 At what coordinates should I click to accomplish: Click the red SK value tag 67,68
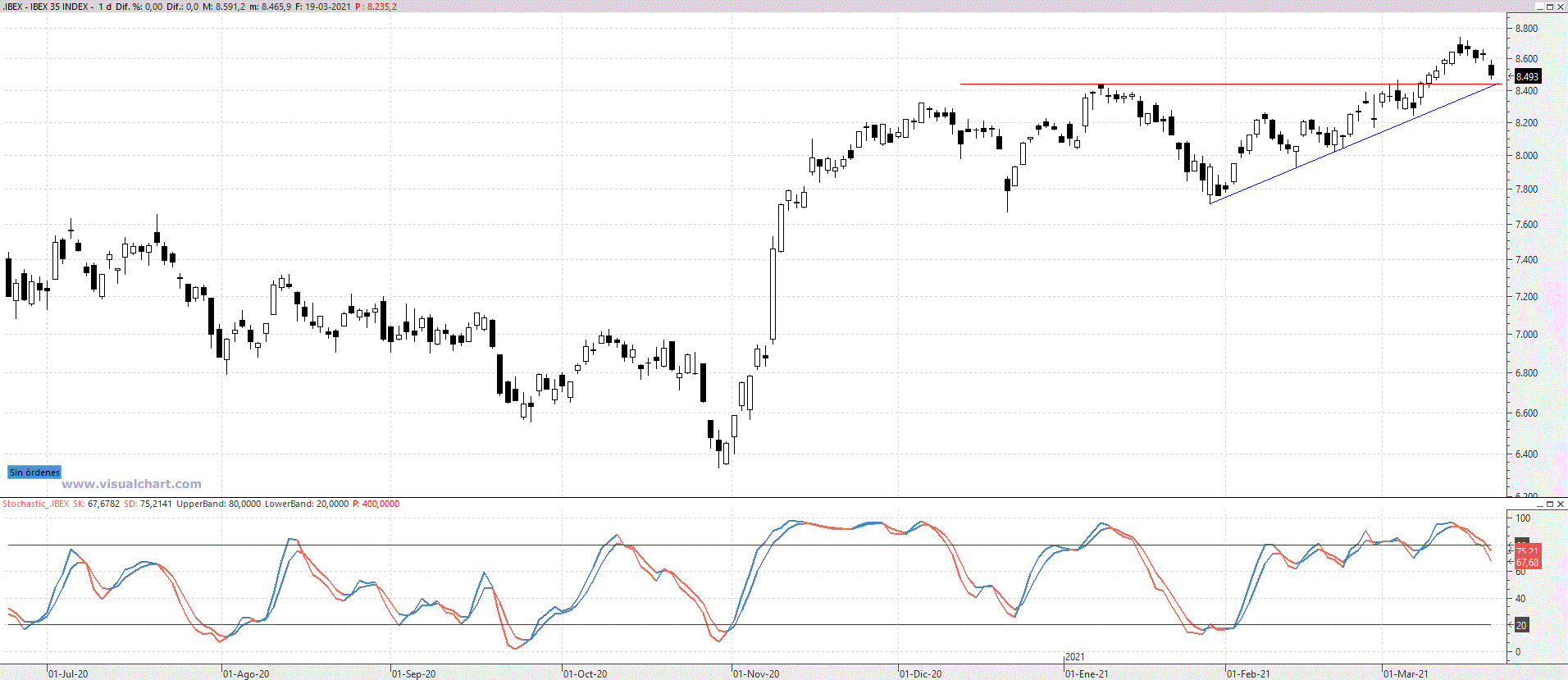pos(1527,563)
